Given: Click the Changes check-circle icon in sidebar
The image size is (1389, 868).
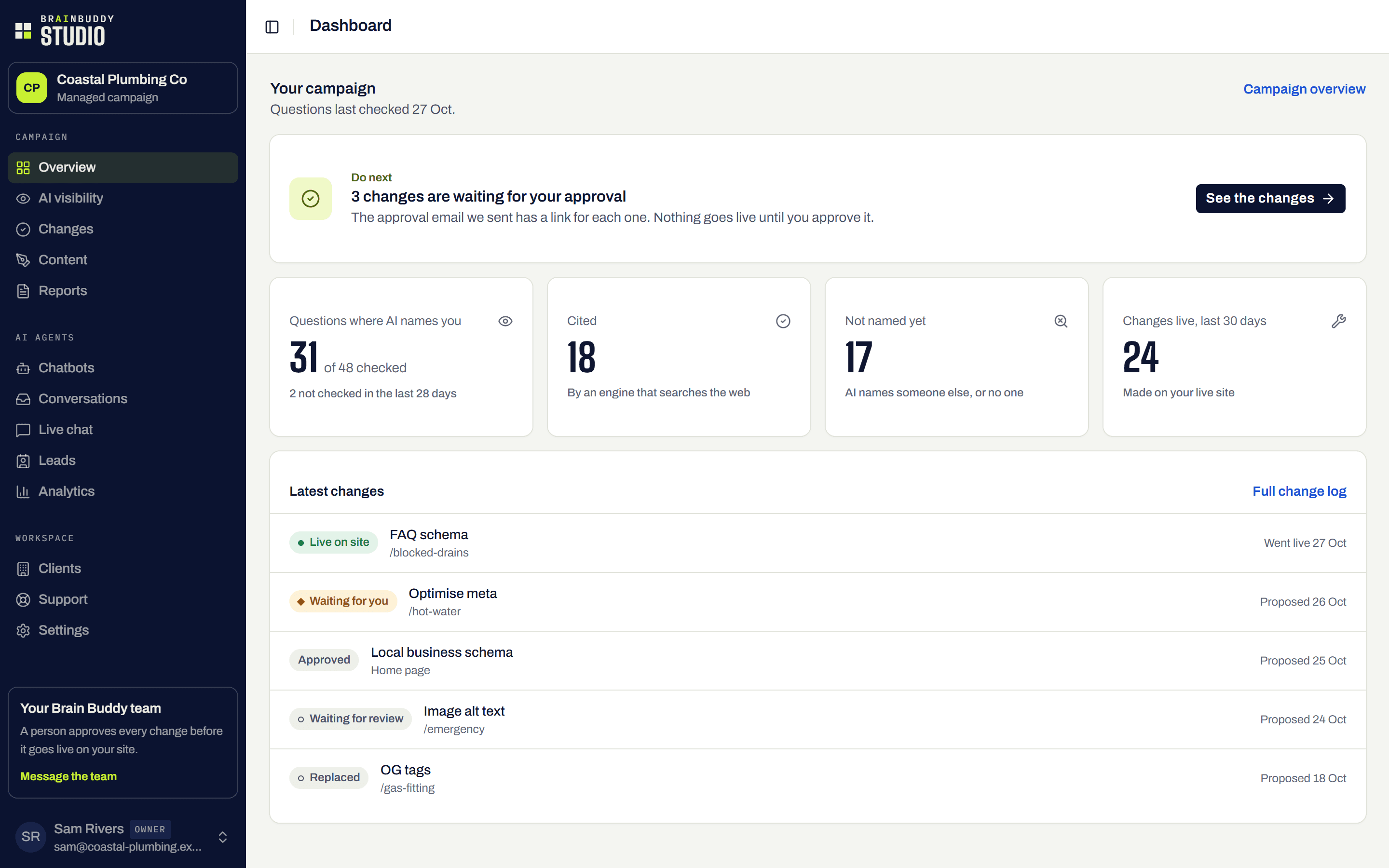Looking at the screenshot, I should pyautogui.click(x=23, y=230).
